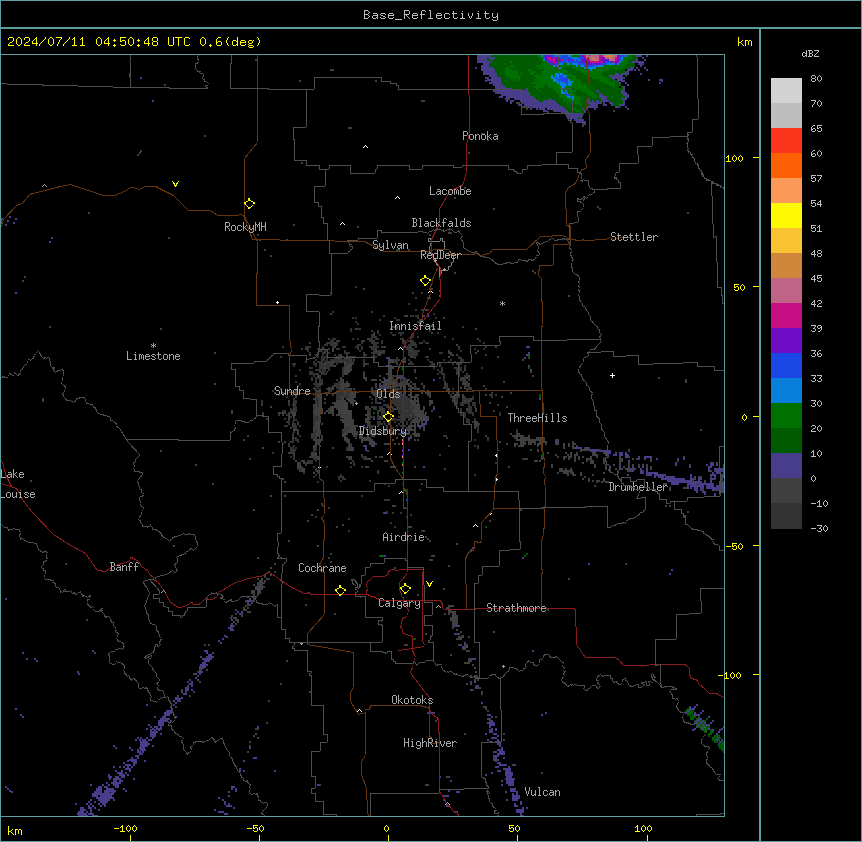Click the yellow V marker east of Calgary
The width and height of the screenshot is (862, 842).
429,584
